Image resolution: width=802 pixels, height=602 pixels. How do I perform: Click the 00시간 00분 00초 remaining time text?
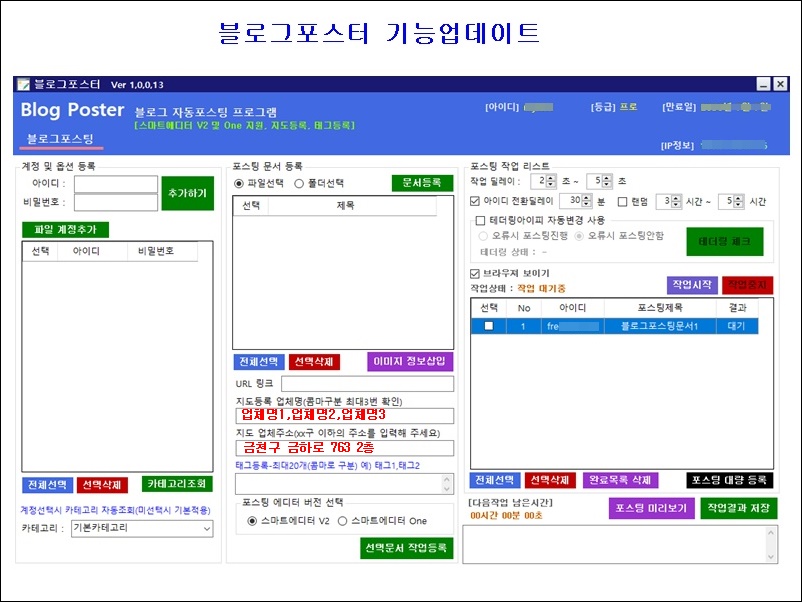pos(506,516)
